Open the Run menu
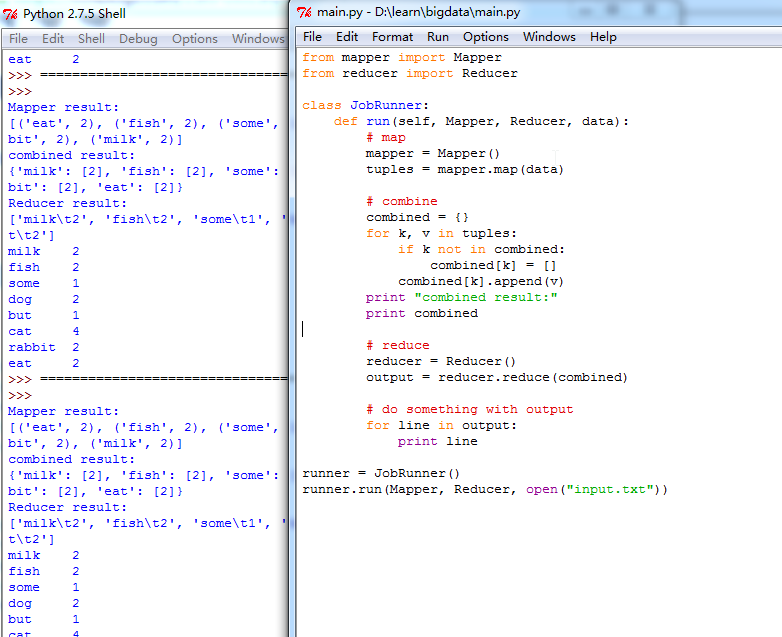 tap(438, 37)
